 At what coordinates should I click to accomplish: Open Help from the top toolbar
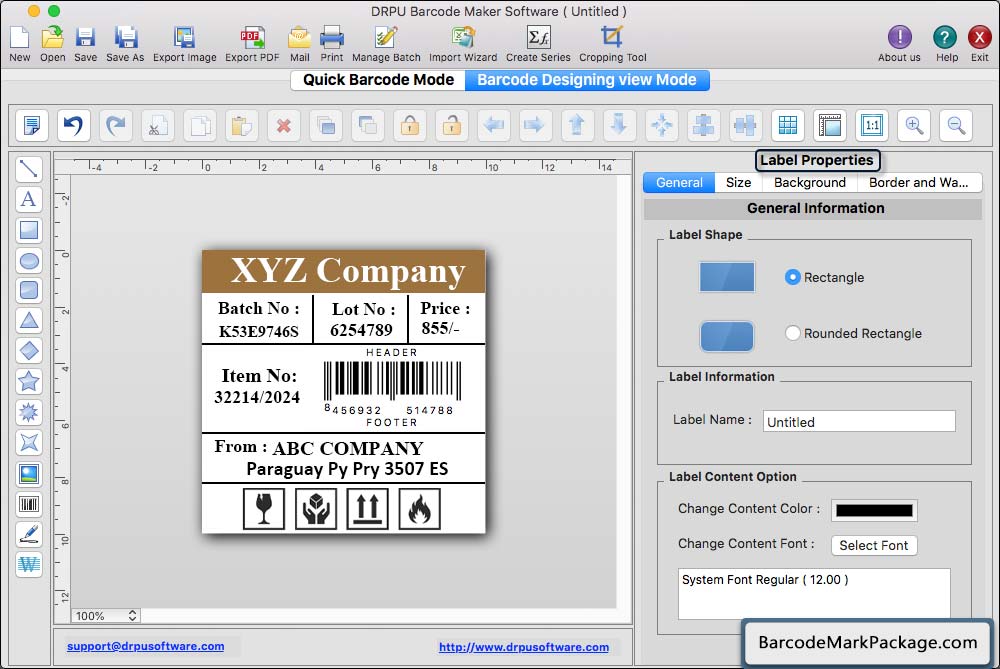(946, 43)
